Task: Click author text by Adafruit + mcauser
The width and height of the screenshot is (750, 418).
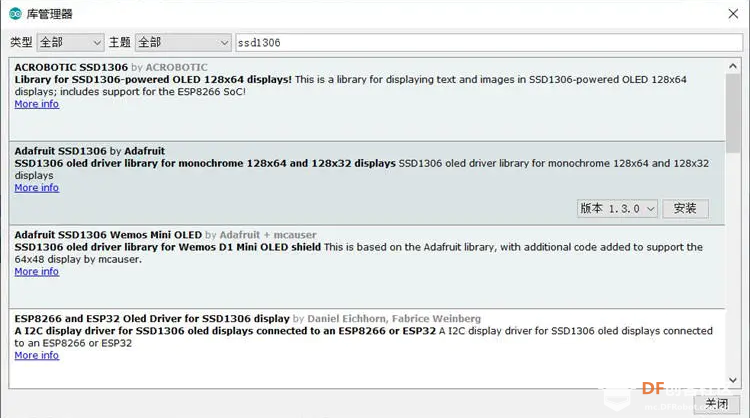Action: pyautogui.click(x=261, y=235)
